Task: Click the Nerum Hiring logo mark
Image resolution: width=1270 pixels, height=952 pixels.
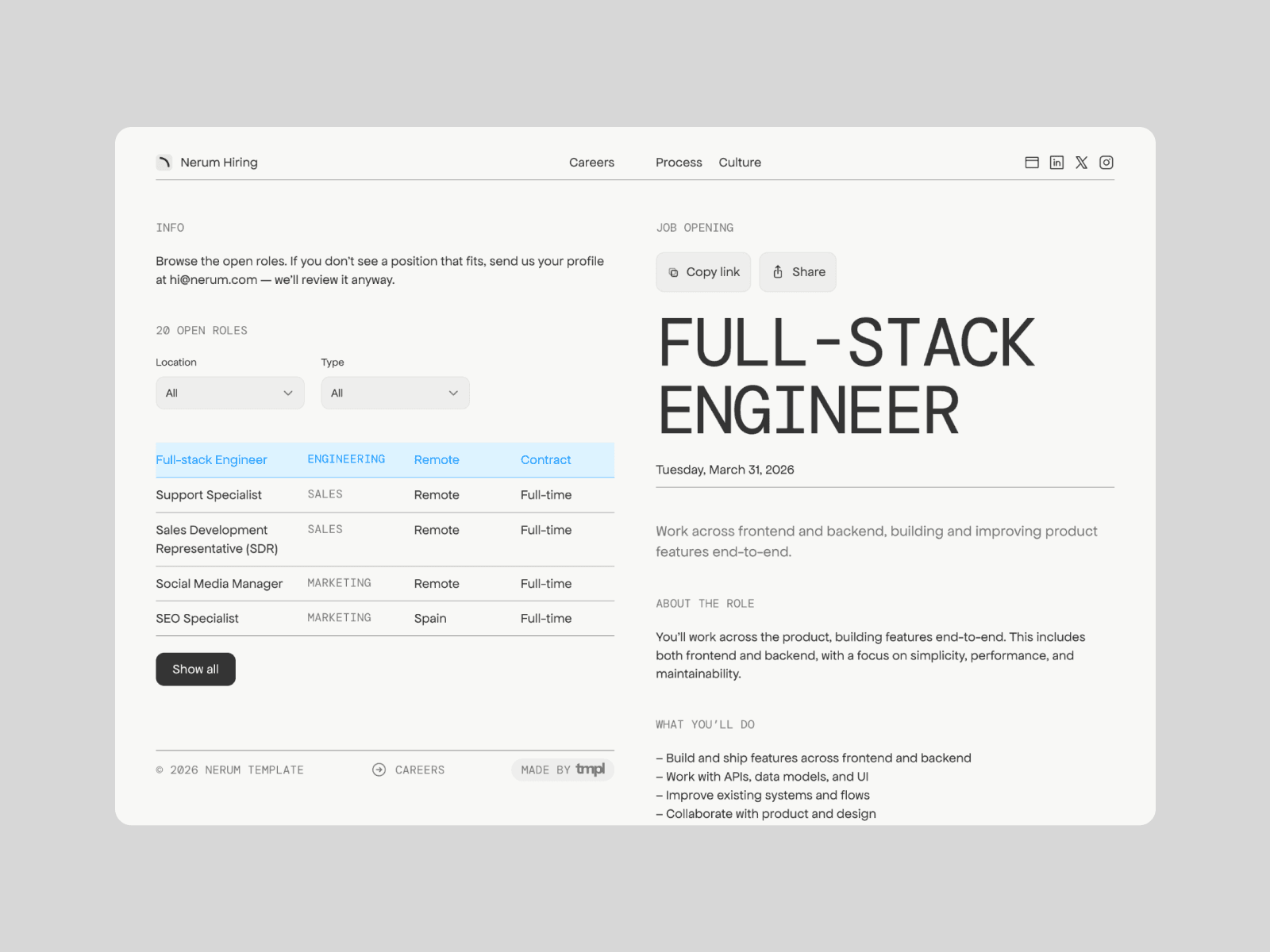Action: [x=164, y=162]
